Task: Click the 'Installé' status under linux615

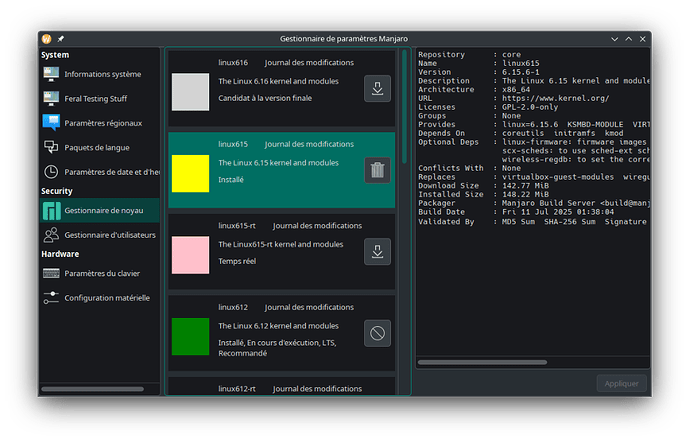Action: pos(231,180)
